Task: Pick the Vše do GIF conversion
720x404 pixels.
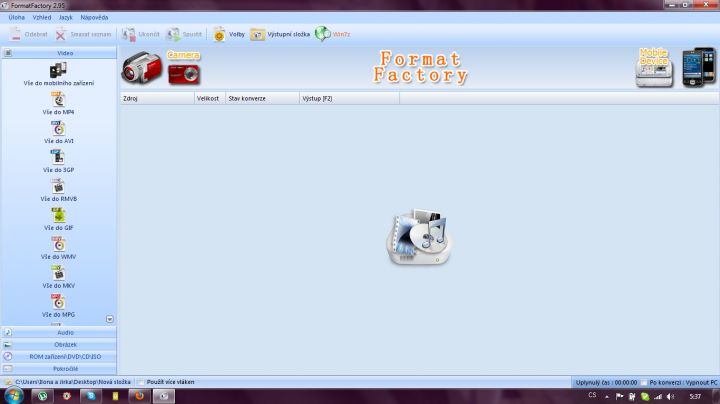Action: 58,219
